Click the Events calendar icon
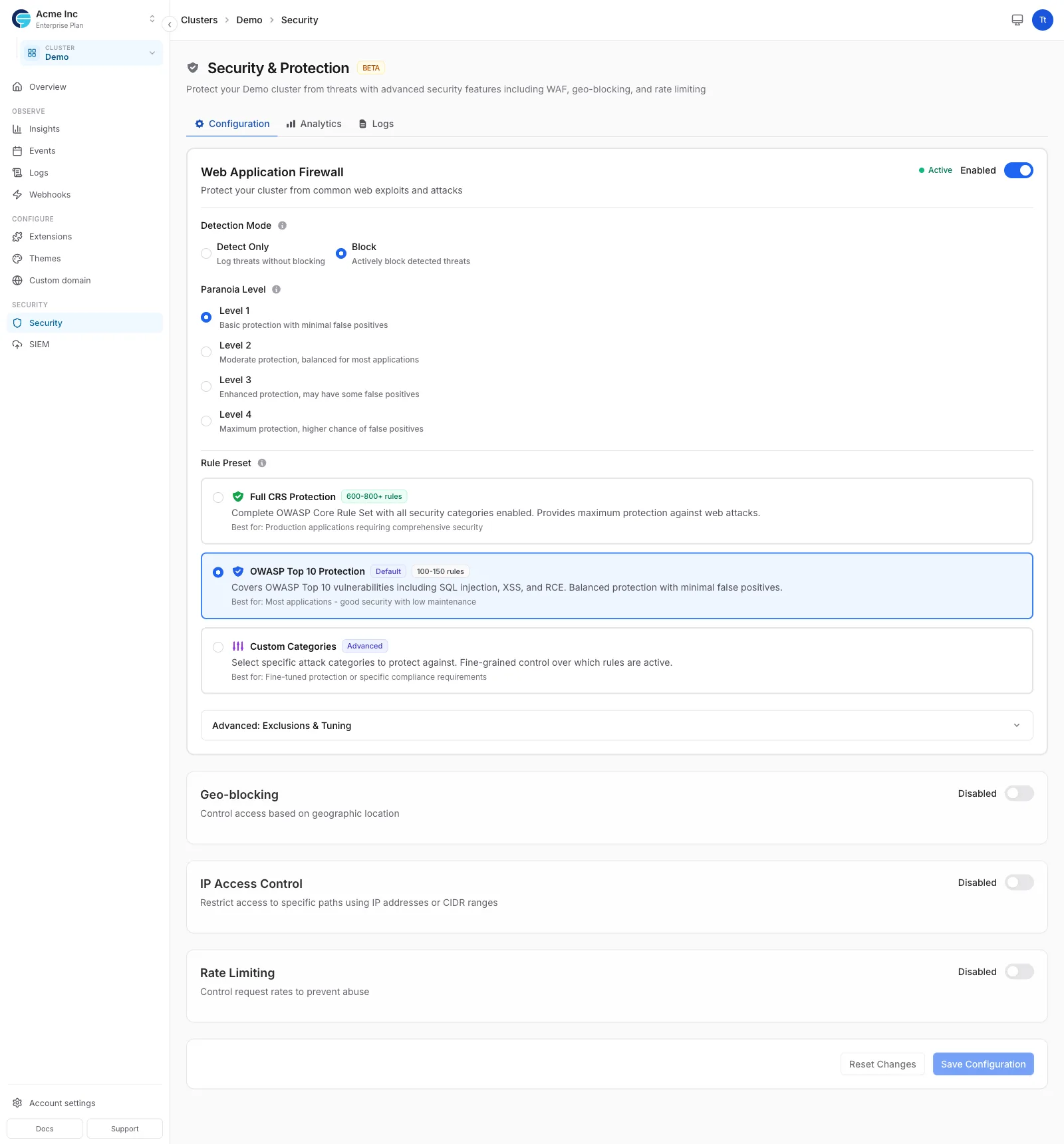The width and height of the screenshot is (1064, 1144). coord(17,151)
